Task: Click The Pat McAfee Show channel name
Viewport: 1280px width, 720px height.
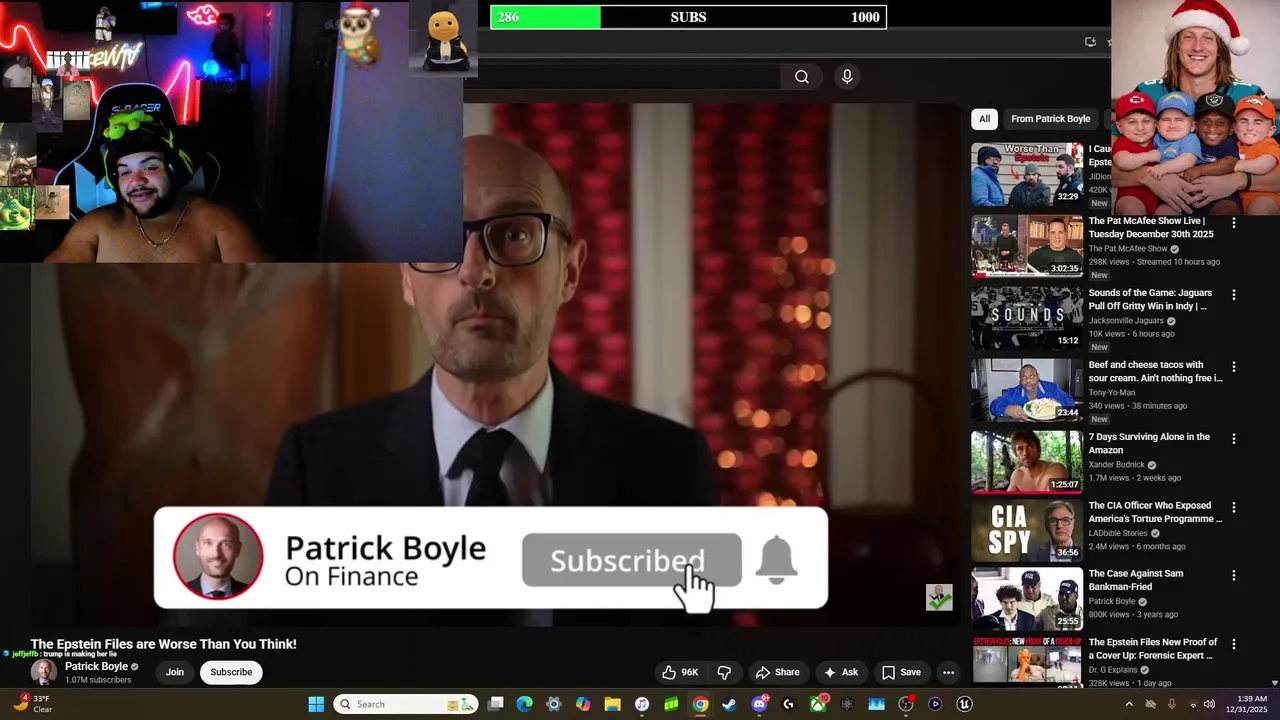Action: (1128, 249)
